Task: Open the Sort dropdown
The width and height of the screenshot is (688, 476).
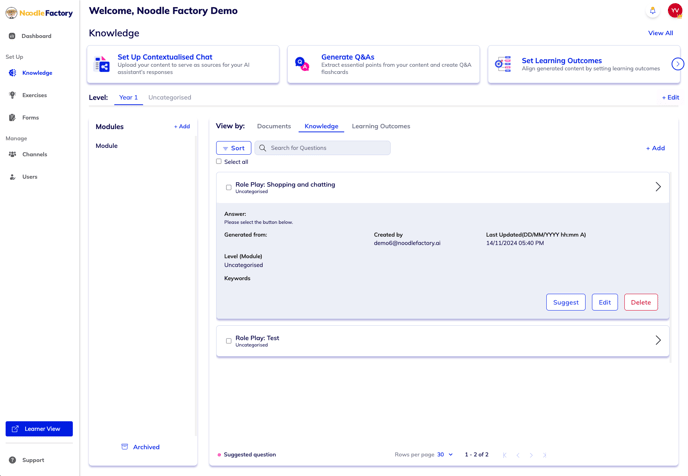Action: click(x=233, y=148)
